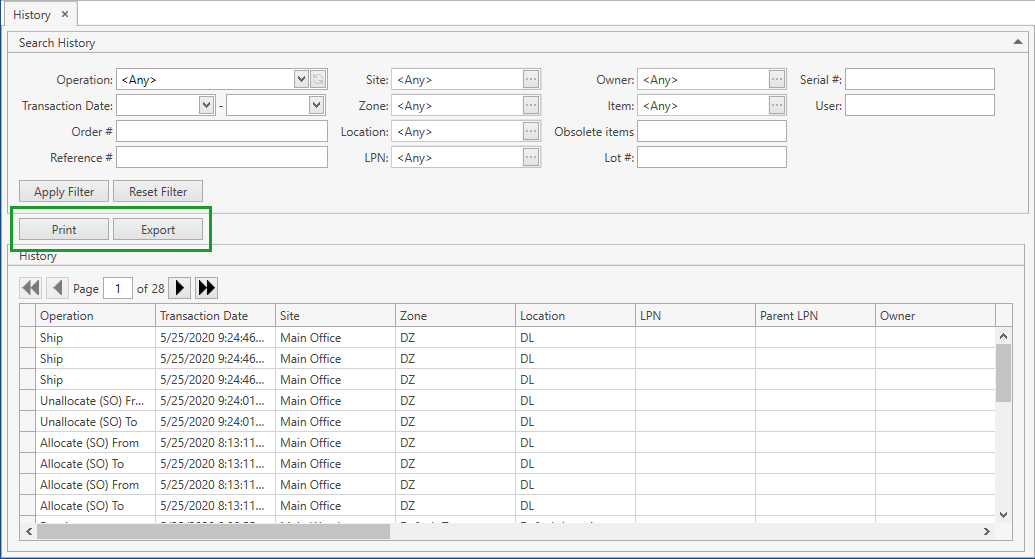Go to the first page of history
Viewport: 1035px width, 559px height.
point(31,288)
